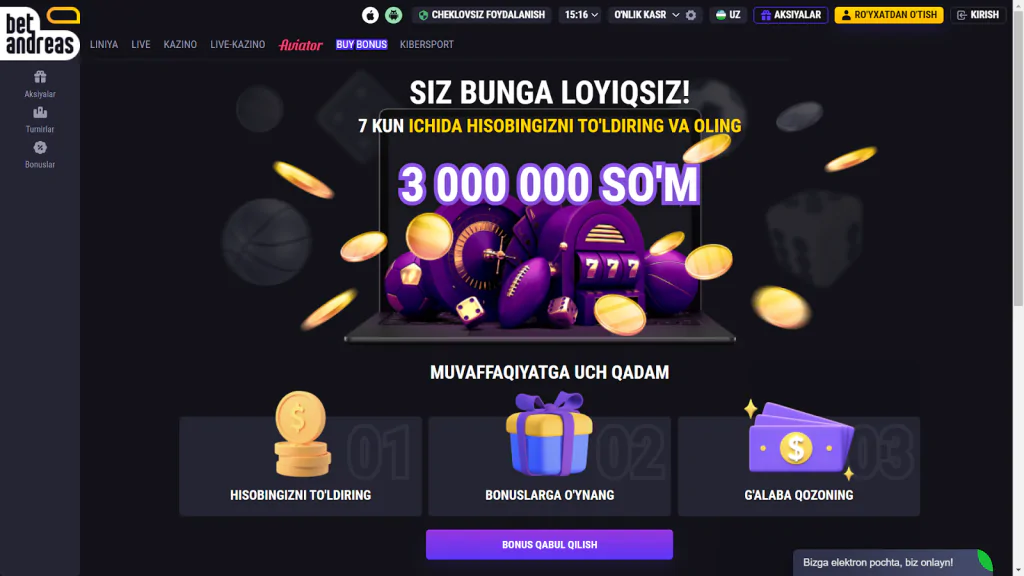The image size is (1024, 576).
Task: Open odds format settings gear icon
Action: tap(691, 15)
